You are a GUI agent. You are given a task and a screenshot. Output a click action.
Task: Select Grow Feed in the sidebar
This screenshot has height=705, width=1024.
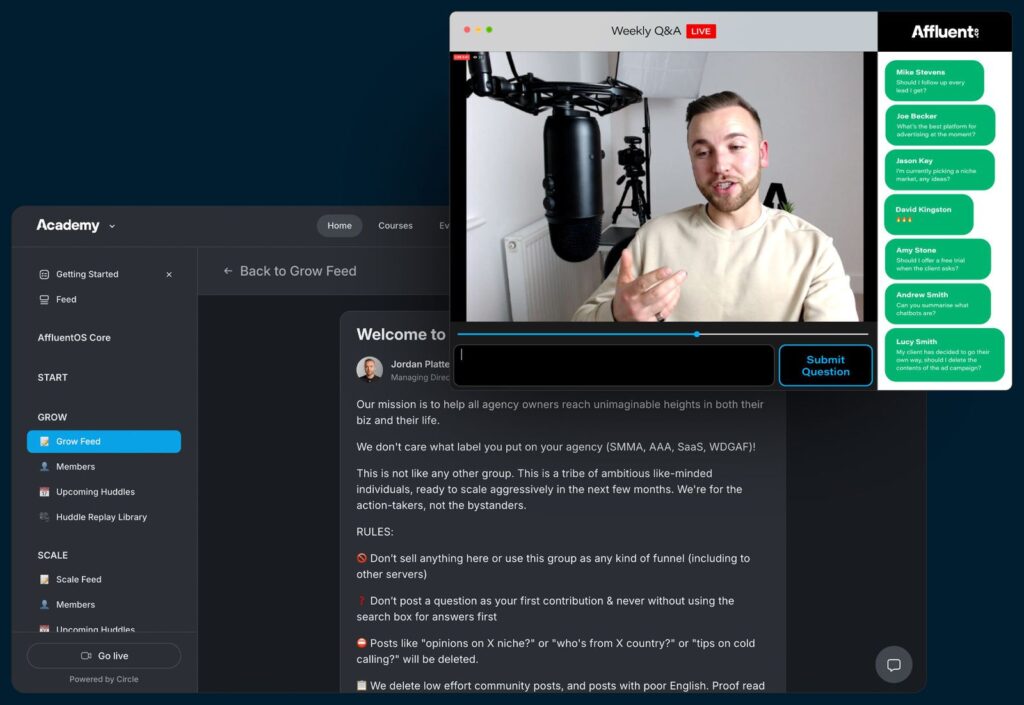pos(103,441)
